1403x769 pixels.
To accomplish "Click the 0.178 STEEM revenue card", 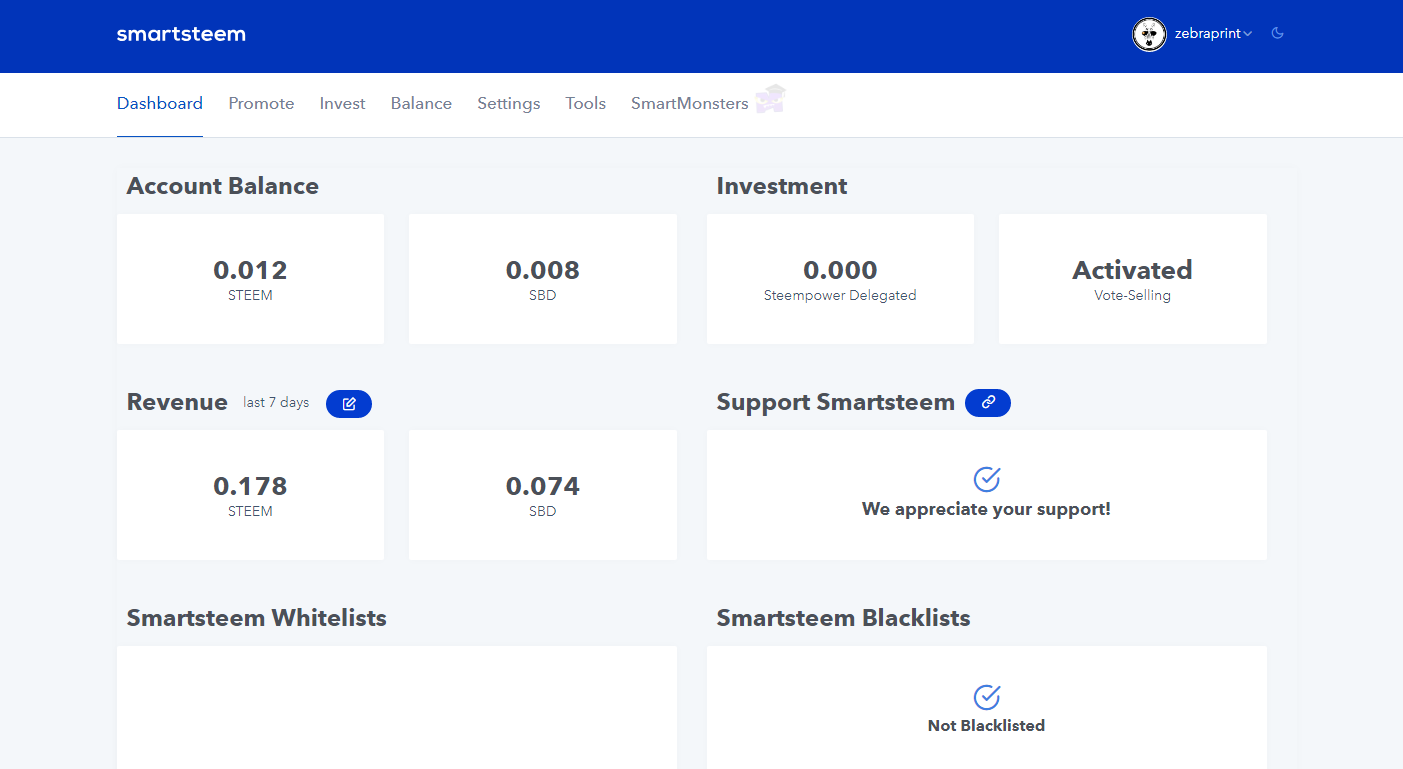I will click(250, 495).
